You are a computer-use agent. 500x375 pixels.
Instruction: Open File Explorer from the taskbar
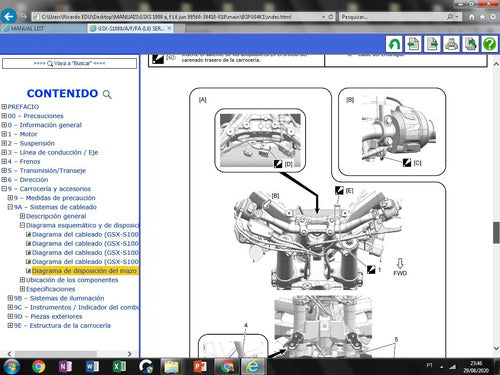pos(172,367)
